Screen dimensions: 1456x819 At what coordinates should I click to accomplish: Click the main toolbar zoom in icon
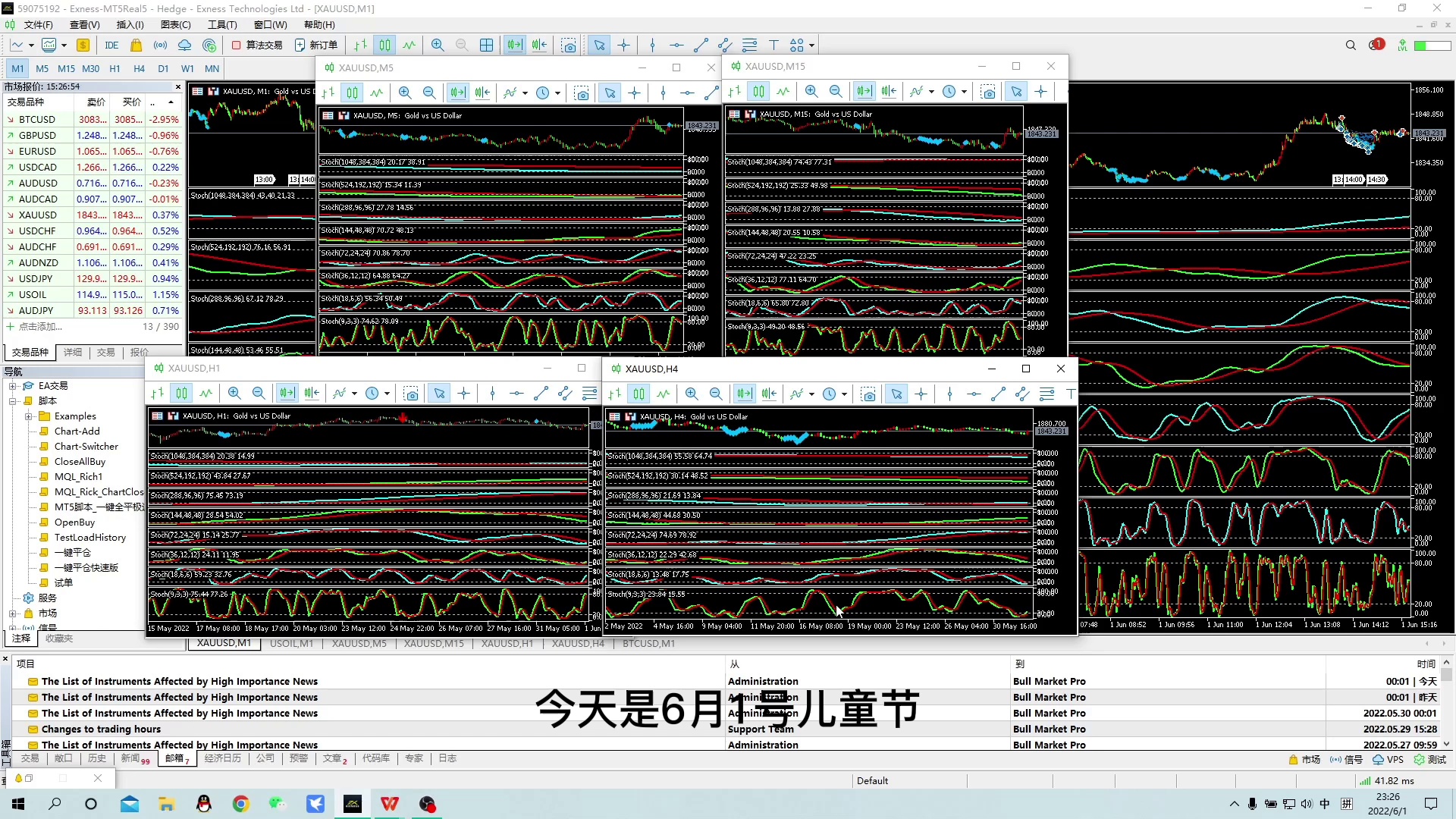point(438,45)
